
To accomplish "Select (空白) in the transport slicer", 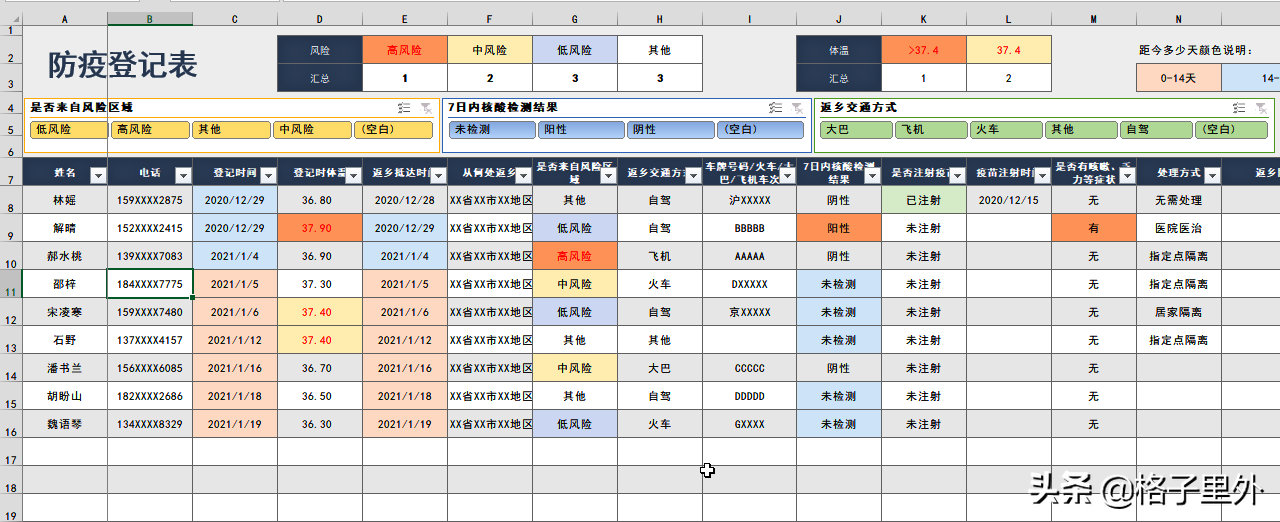I will pyautogui.click(x=1231, y=129).
